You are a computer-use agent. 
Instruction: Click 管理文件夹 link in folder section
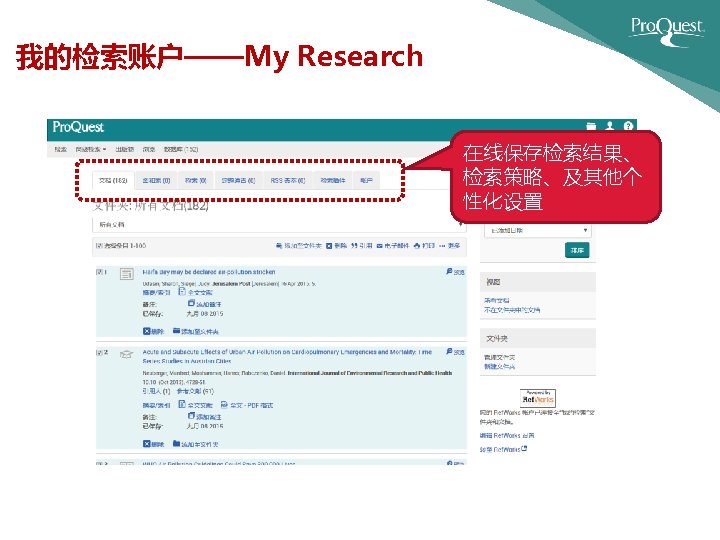(x=499, y=357)
